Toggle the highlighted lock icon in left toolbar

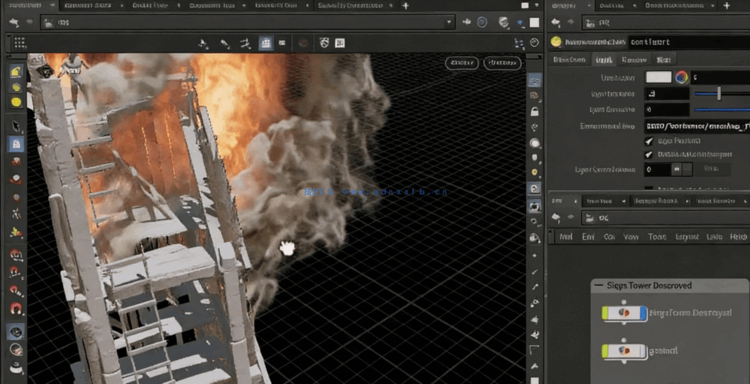pyautogui.click(x=16, y=144)
